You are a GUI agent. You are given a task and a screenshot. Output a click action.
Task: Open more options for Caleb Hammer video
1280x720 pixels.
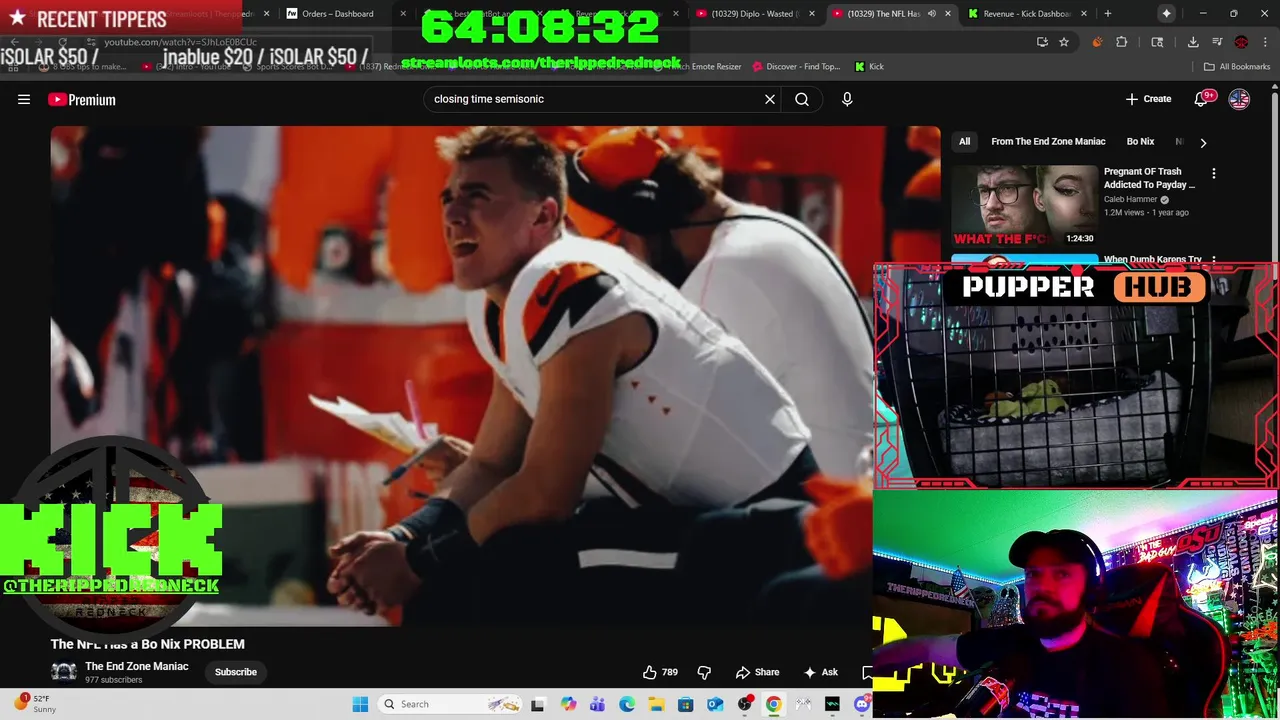pyautogui.click(x=1214, y=173)
